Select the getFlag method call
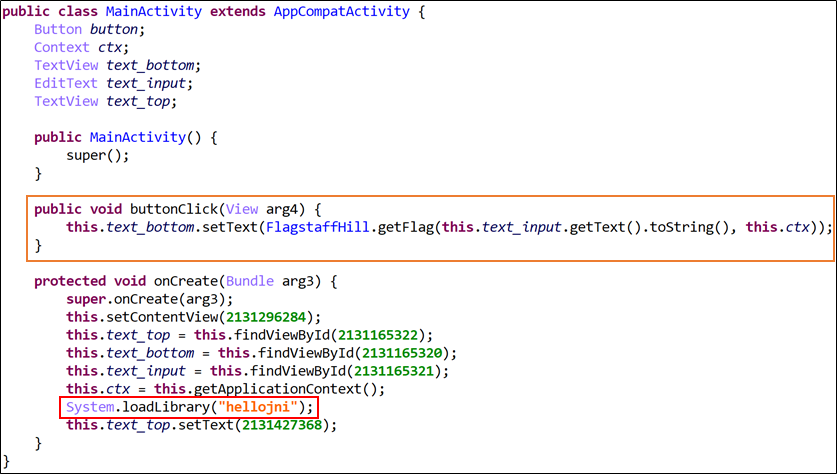This screenshot has width=837, height=474. [x=405, y=227]
